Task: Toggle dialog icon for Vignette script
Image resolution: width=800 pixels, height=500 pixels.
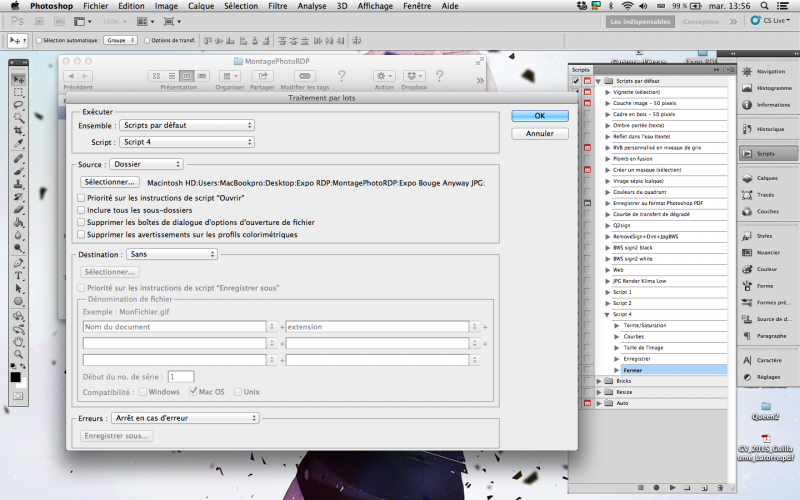Action: click(587, 92)
